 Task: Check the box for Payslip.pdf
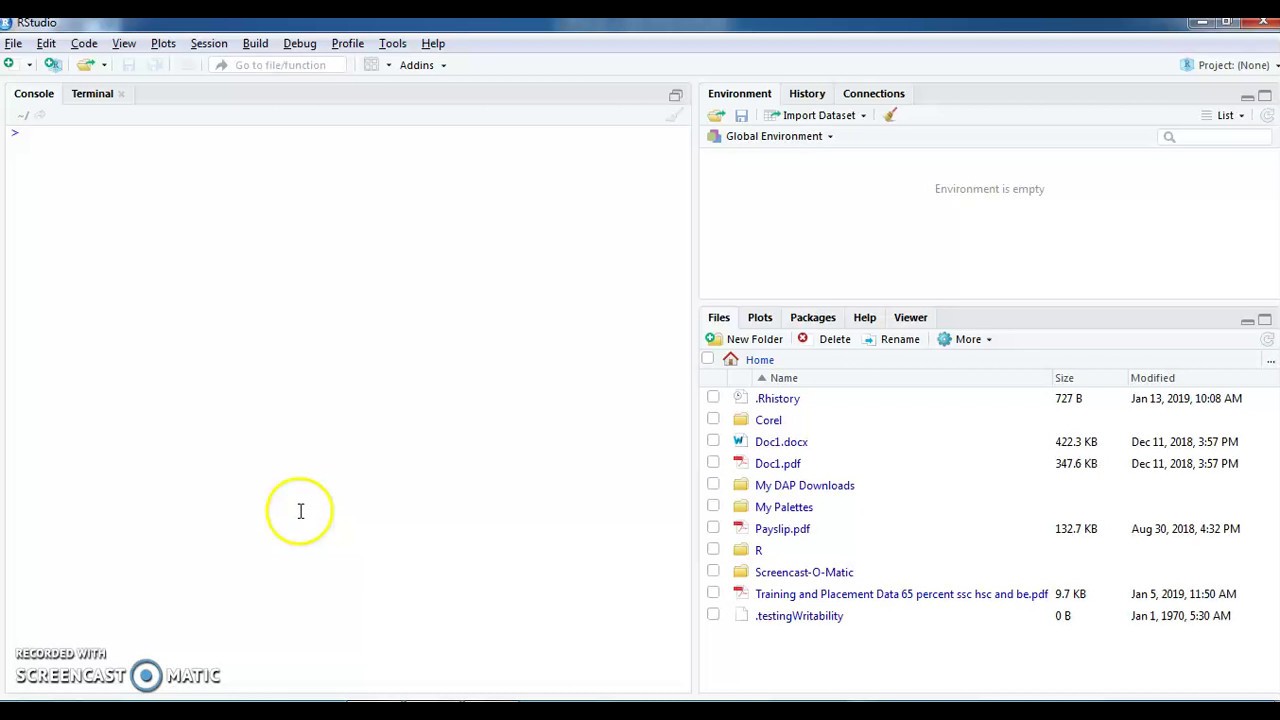[713, 527]
